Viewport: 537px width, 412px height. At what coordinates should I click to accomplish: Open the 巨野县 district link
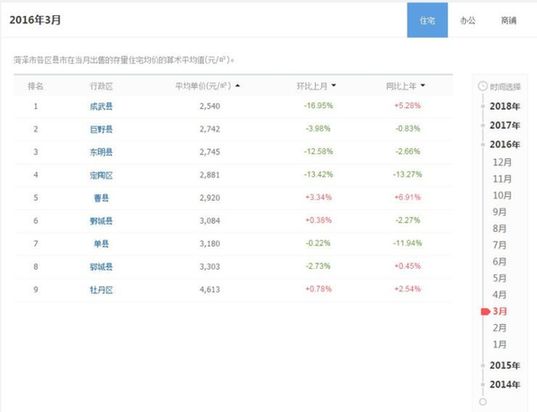coord(101,129)
